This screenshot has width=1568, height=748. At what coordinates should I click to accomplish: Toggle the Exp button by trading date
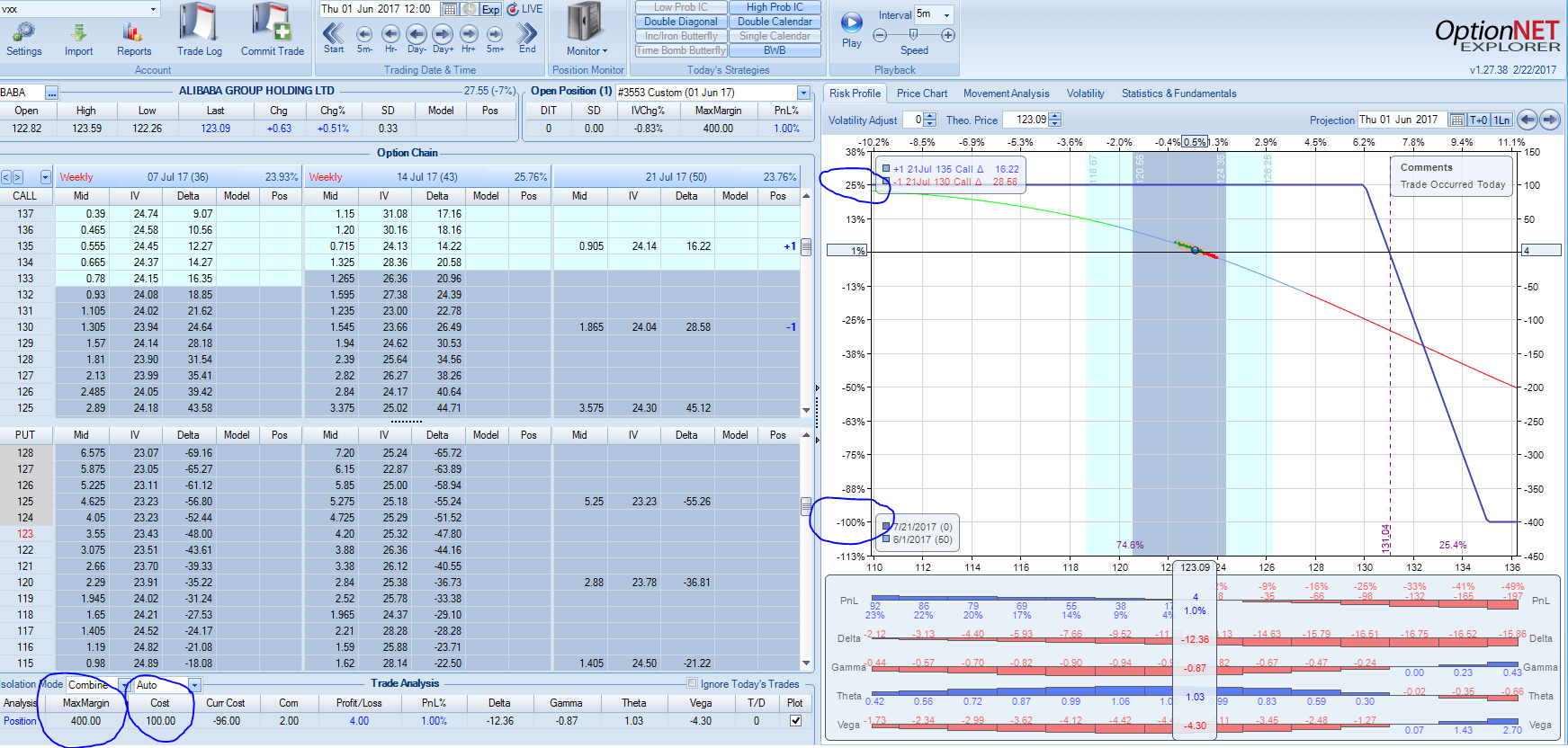tap(490, 9)
